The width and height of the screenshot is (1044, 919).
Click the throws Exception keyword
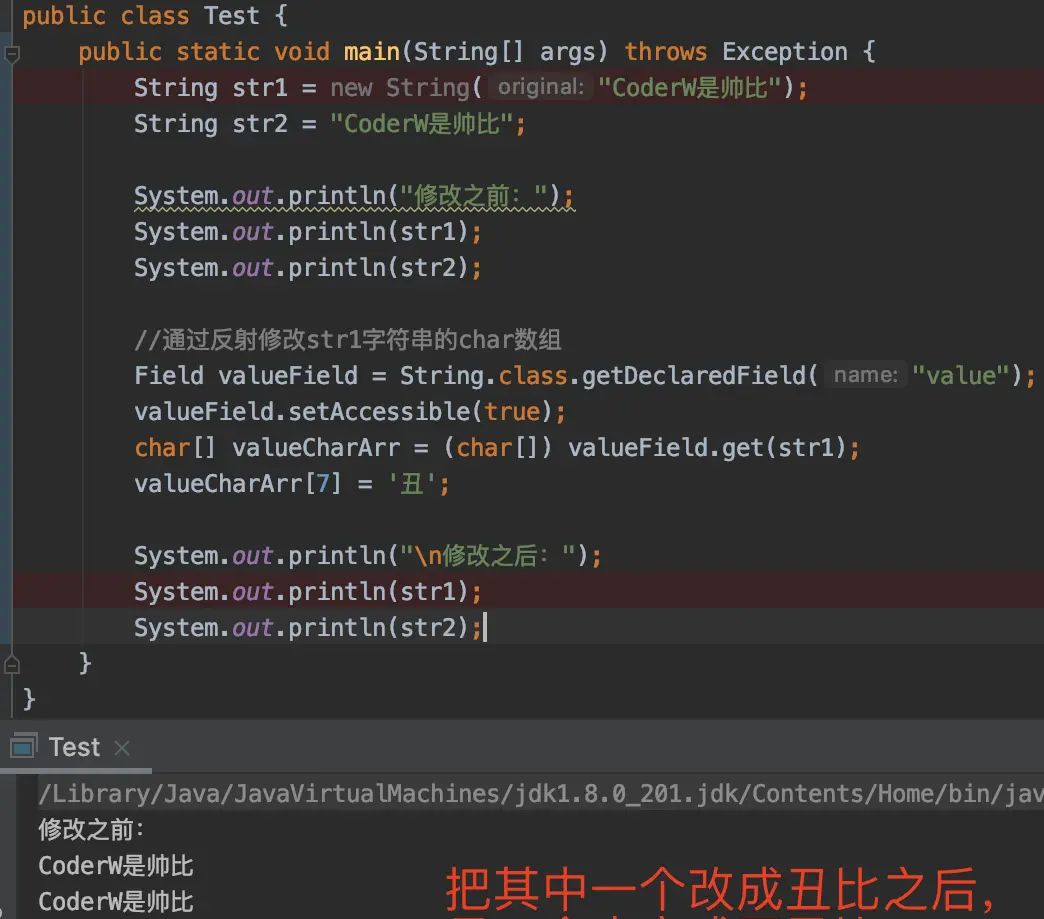[665, 51]
